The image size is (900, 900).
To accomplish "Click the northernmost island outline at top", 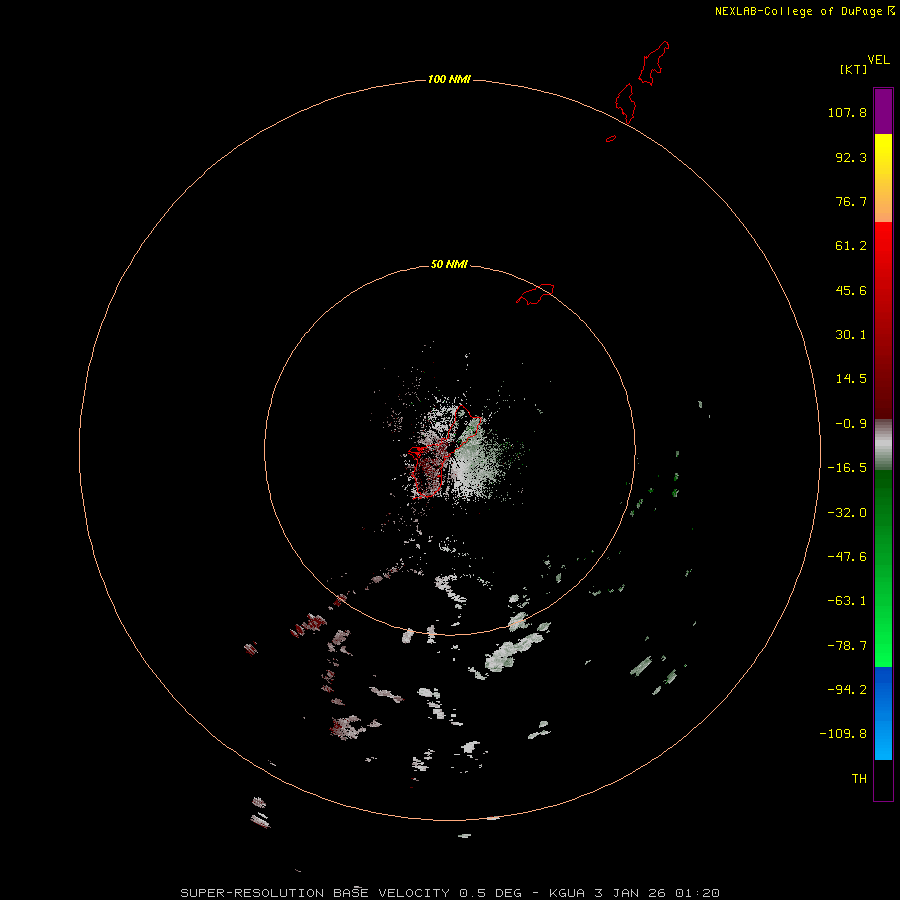I will (x=654, y=63).
